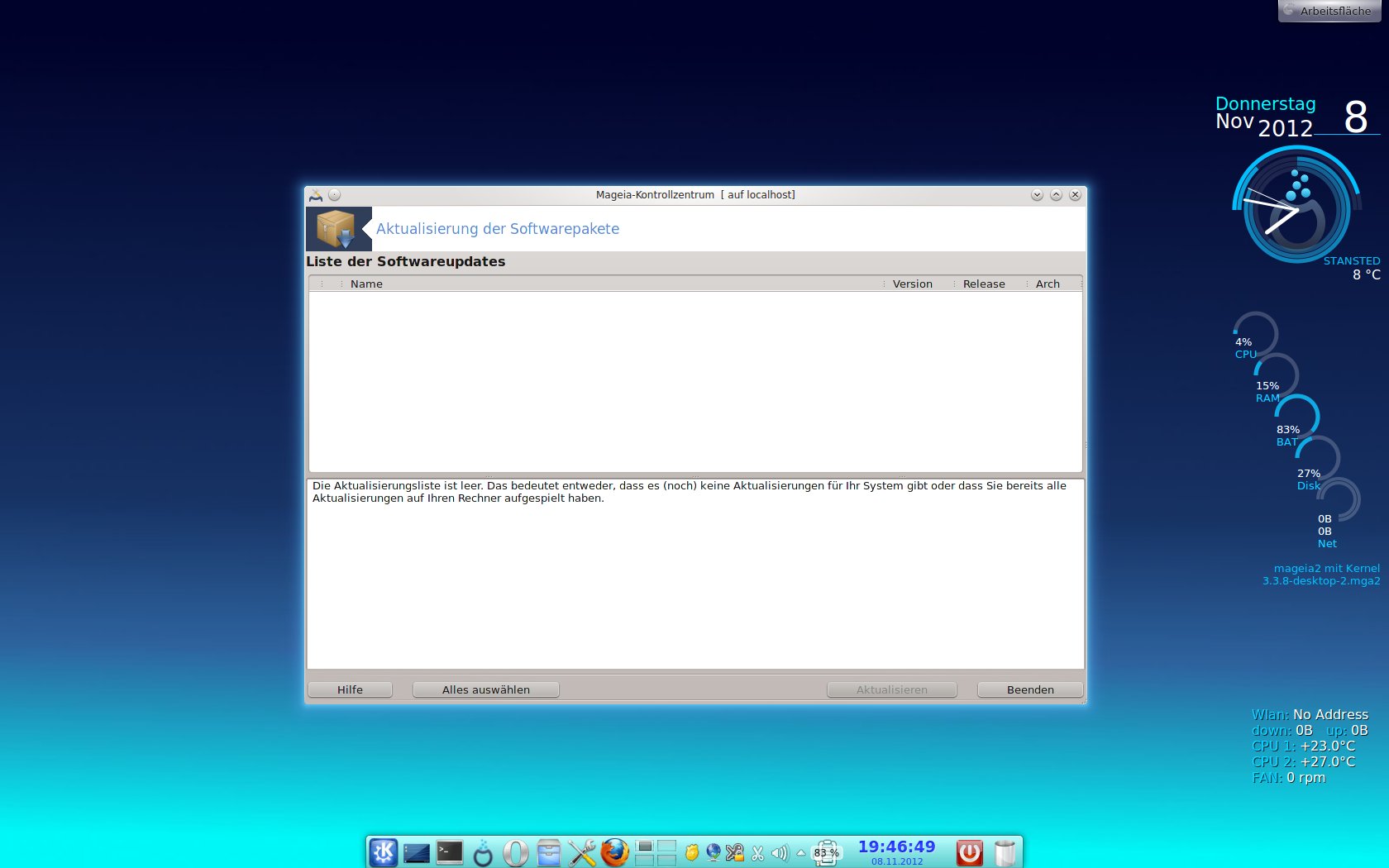Screen dimensions: 1389x868
Task: Click the package box icon in the header
Action: pyautogui.click(x=337, y=229)
